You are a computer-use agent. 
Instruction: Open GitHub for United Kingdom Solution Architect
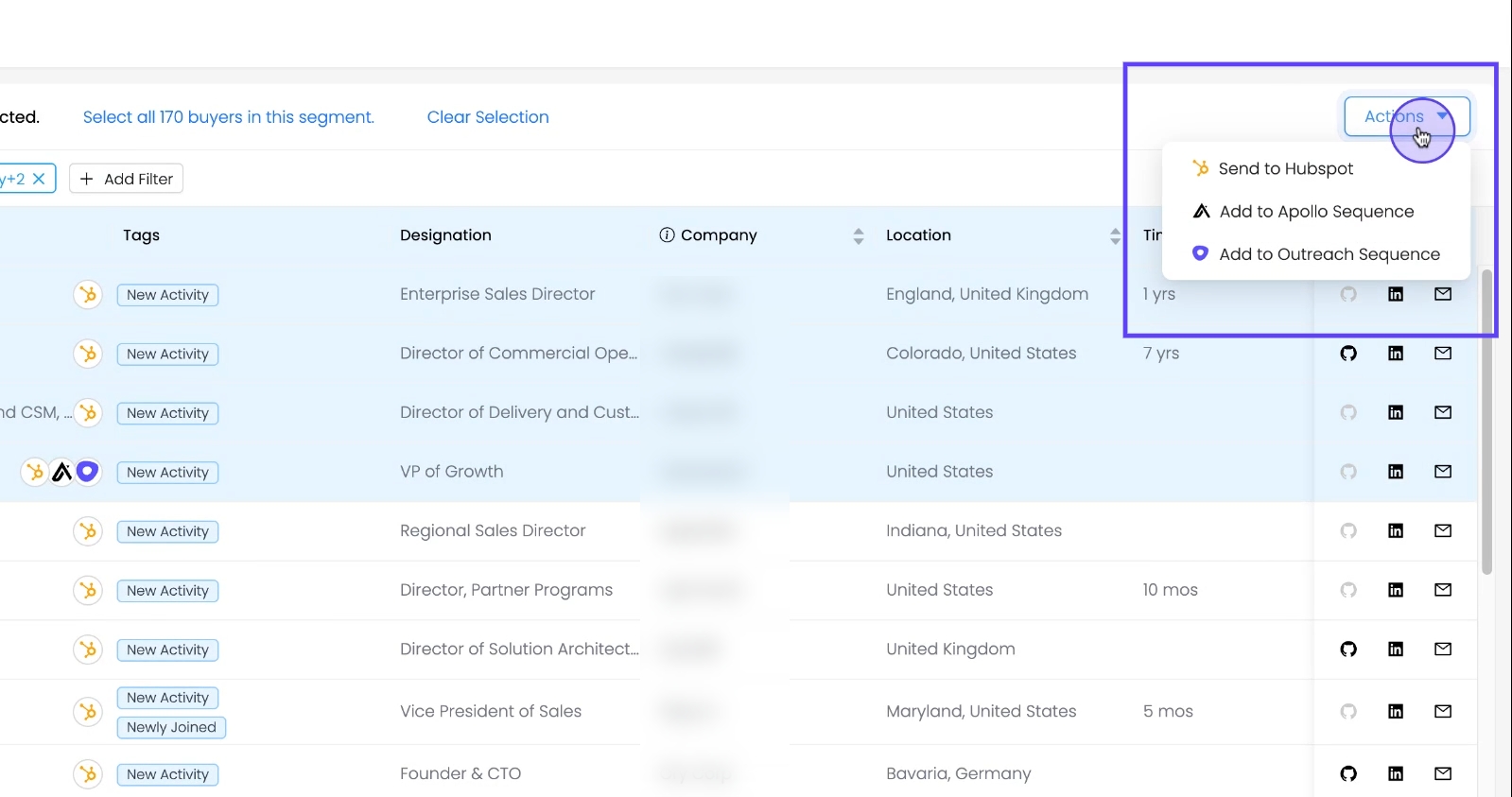click(1348, 650)
